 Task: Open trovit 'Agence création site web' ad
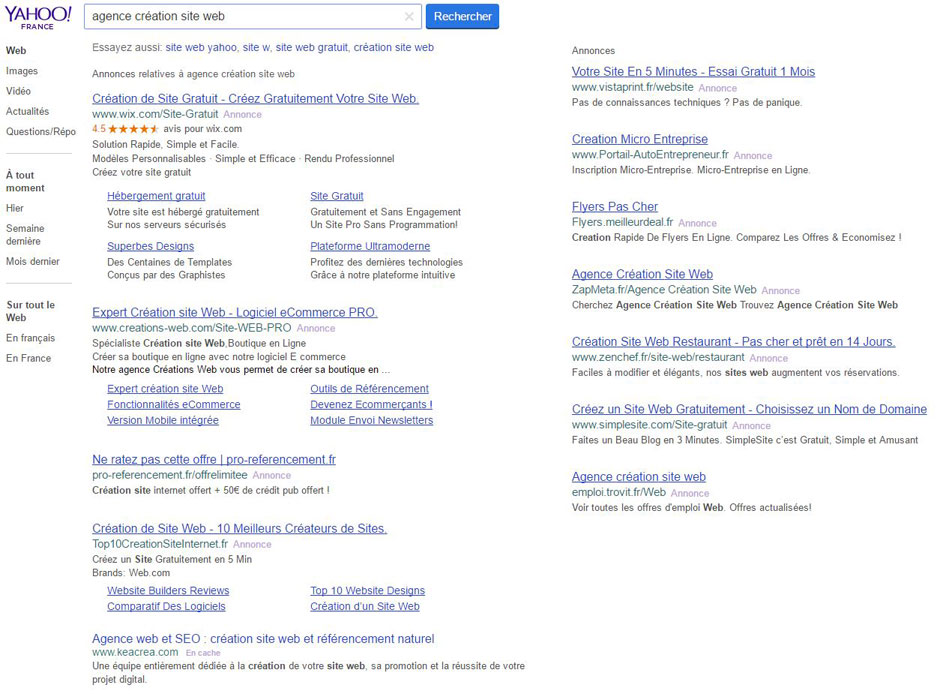[x=639, y=477]
